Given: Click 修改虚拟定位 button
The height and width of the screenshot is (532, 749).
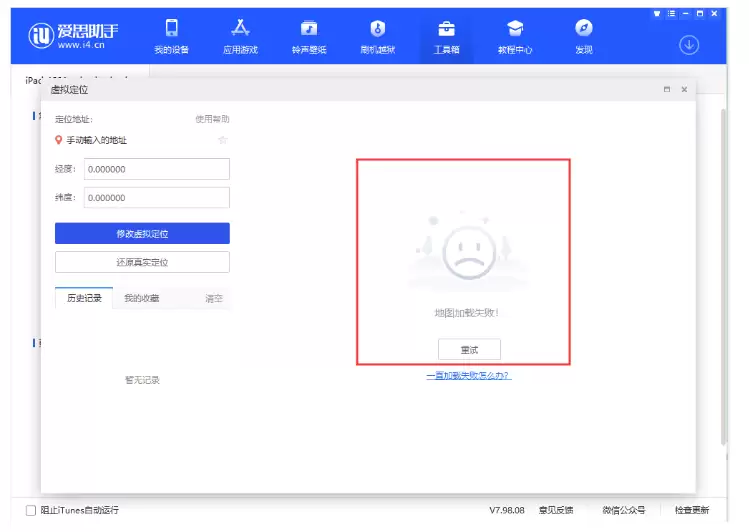Looking at the screenshot, I should point(142,234).
